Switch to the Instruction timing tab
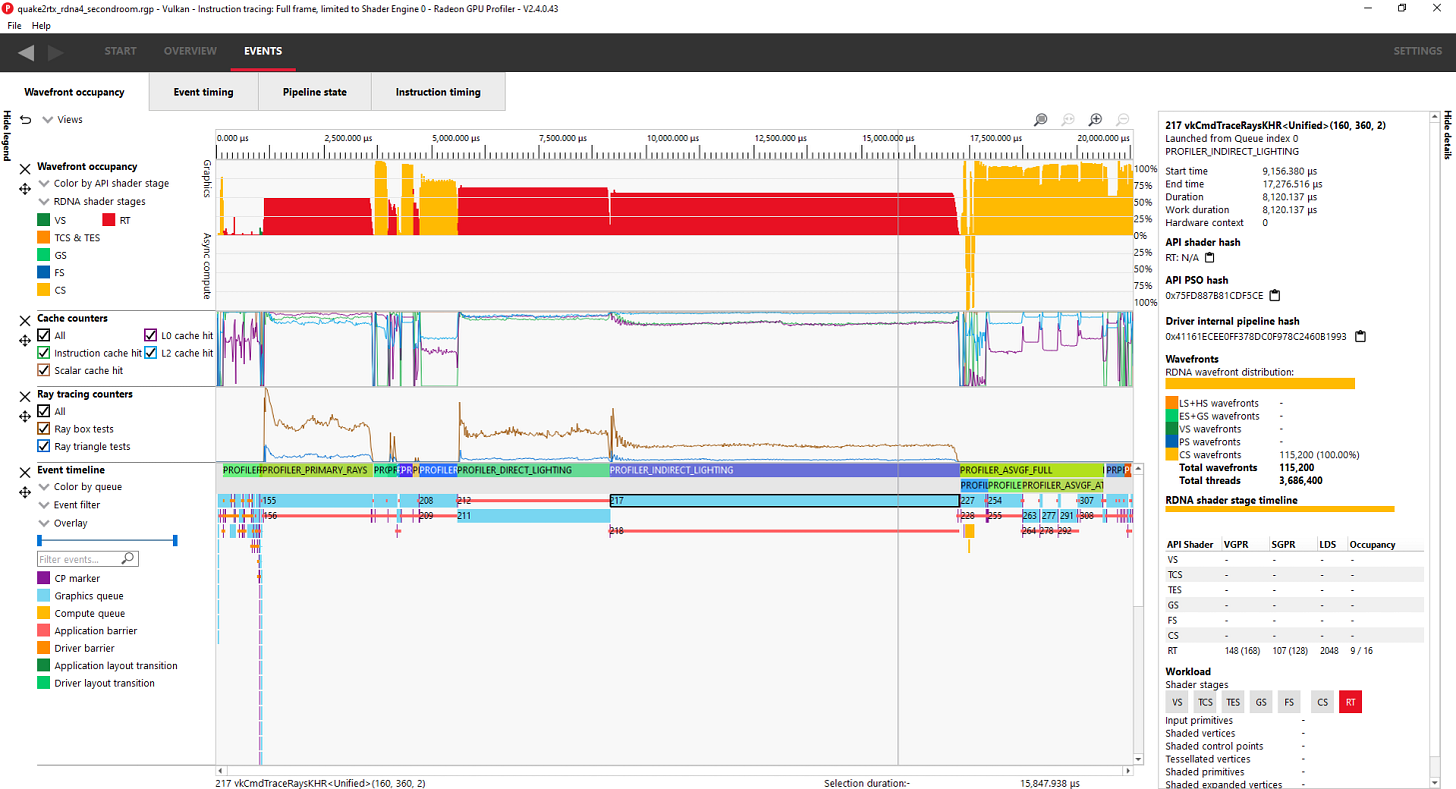Screen dimensions: 1456x789 pyautogui.click(x=438, y=91)
